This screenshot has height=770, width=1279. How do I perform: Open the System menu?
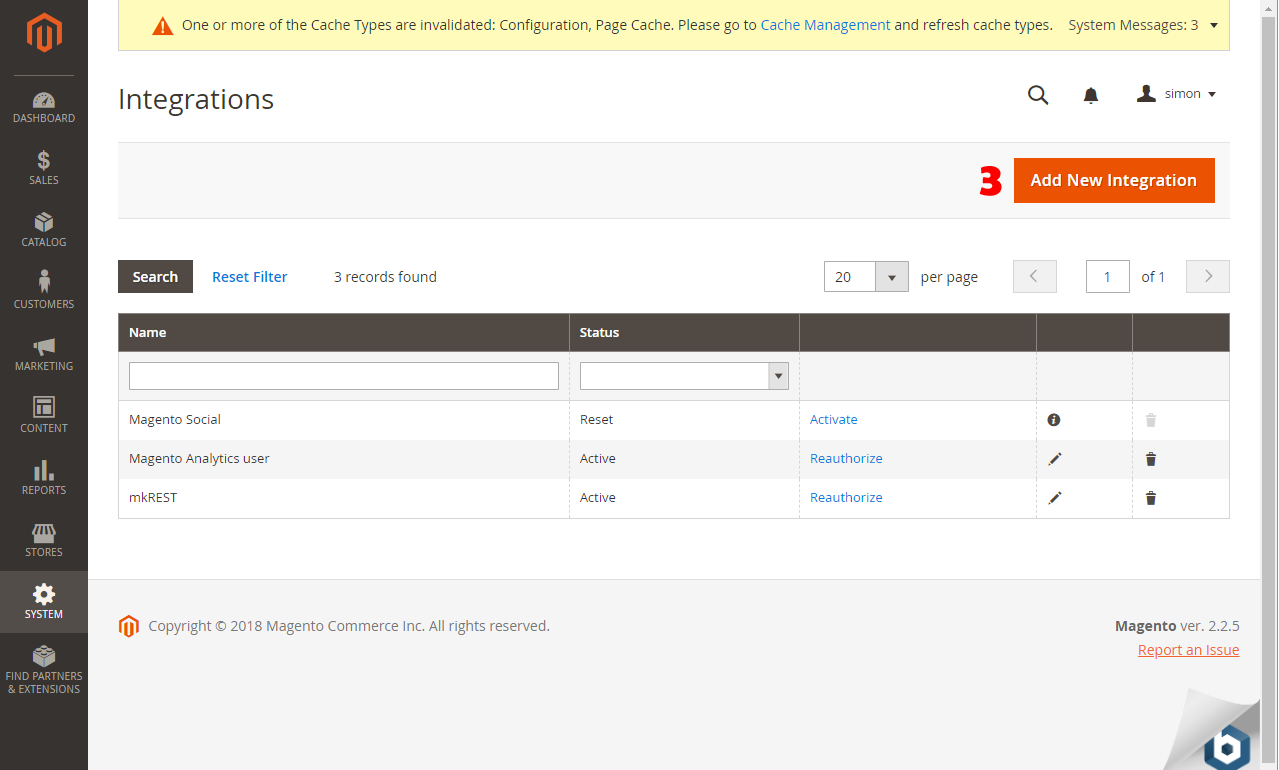(x=44, y=602)
